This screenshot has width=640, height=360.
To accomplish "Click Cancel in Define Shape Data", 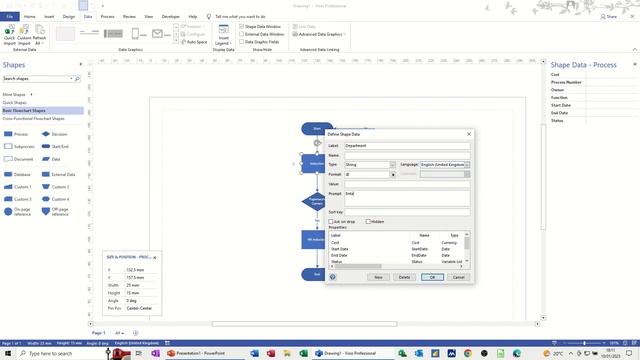I will tap(458, 277).
